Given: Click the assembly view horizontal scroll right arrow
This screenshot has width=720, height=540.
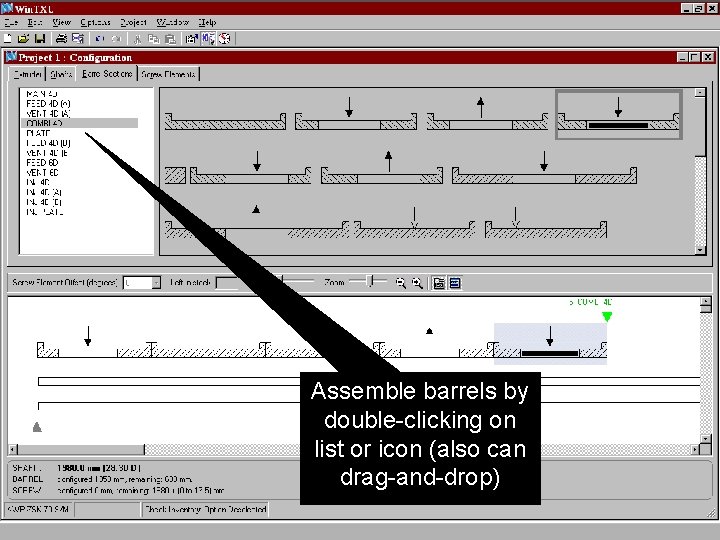Looking at the screenshot, I should pyautogui.click(x=695, y=450).
